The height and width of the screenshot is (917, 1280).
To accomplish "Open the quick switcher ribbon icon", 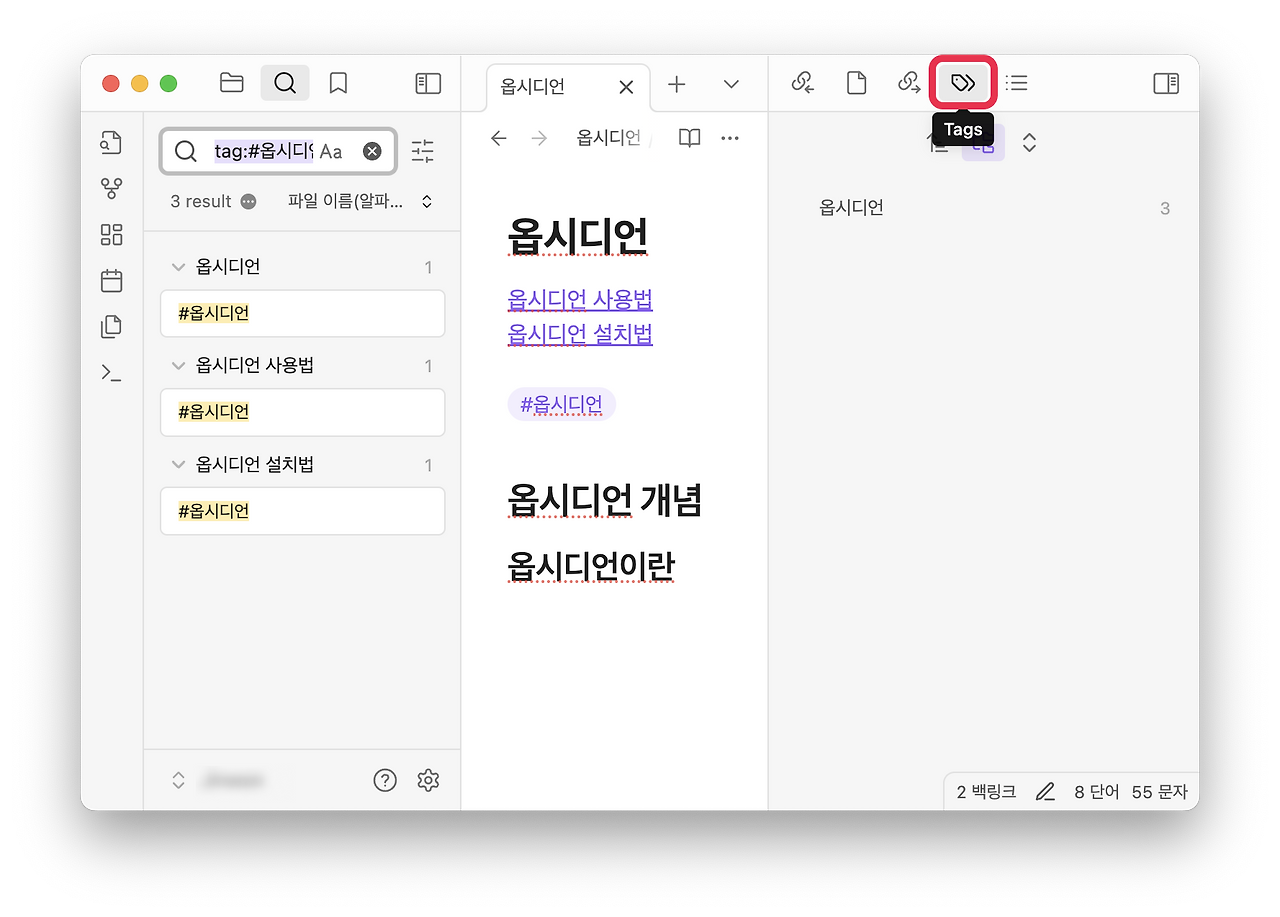I will [x=111, y=142].
